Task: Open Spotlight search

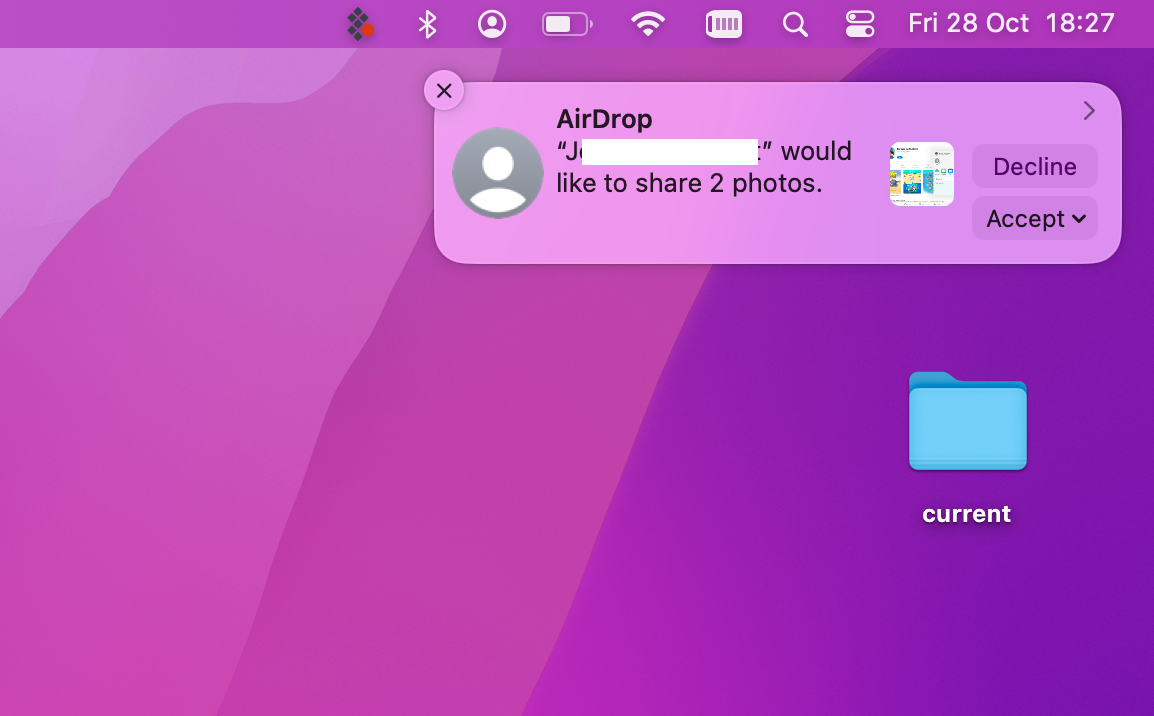Action: (x=795, y=24)
